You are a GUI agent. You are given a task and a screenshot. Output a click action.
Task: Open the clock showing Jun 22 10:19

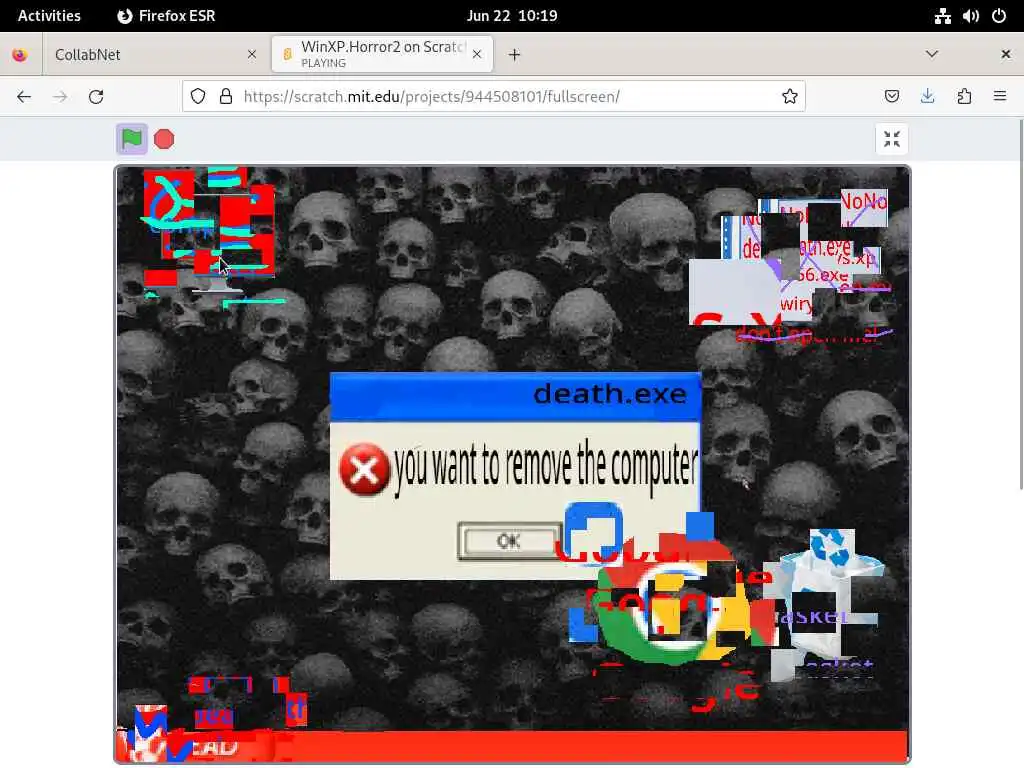point(512,16)
